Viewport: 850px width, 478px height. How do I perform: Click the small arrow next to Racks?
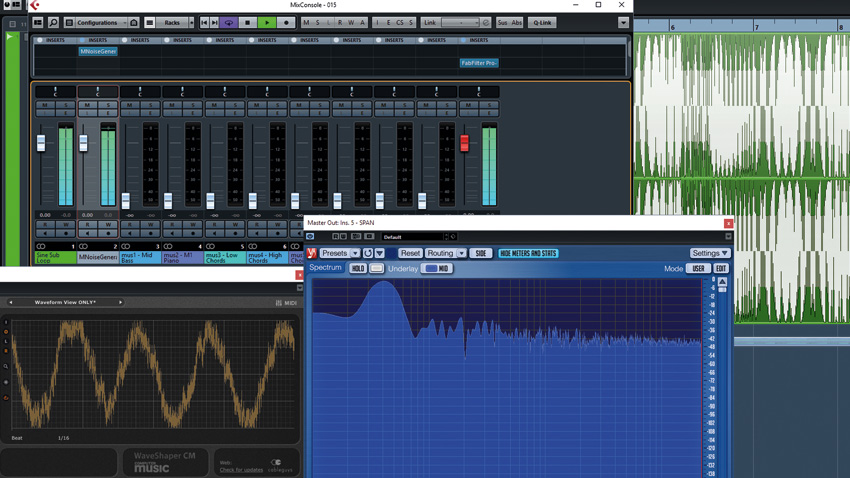[x=191, y=23]
